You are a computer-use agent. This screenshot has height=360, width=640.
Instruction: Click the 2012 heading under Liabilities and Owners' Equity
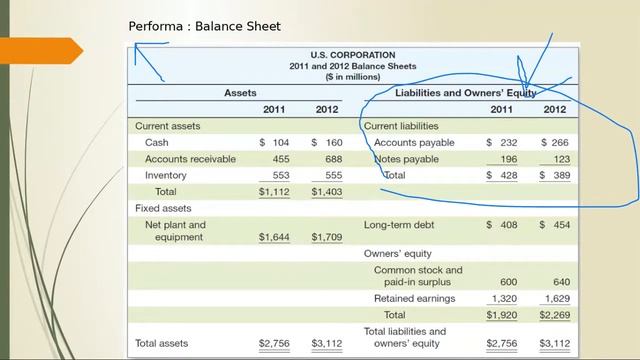pos(555,109)
